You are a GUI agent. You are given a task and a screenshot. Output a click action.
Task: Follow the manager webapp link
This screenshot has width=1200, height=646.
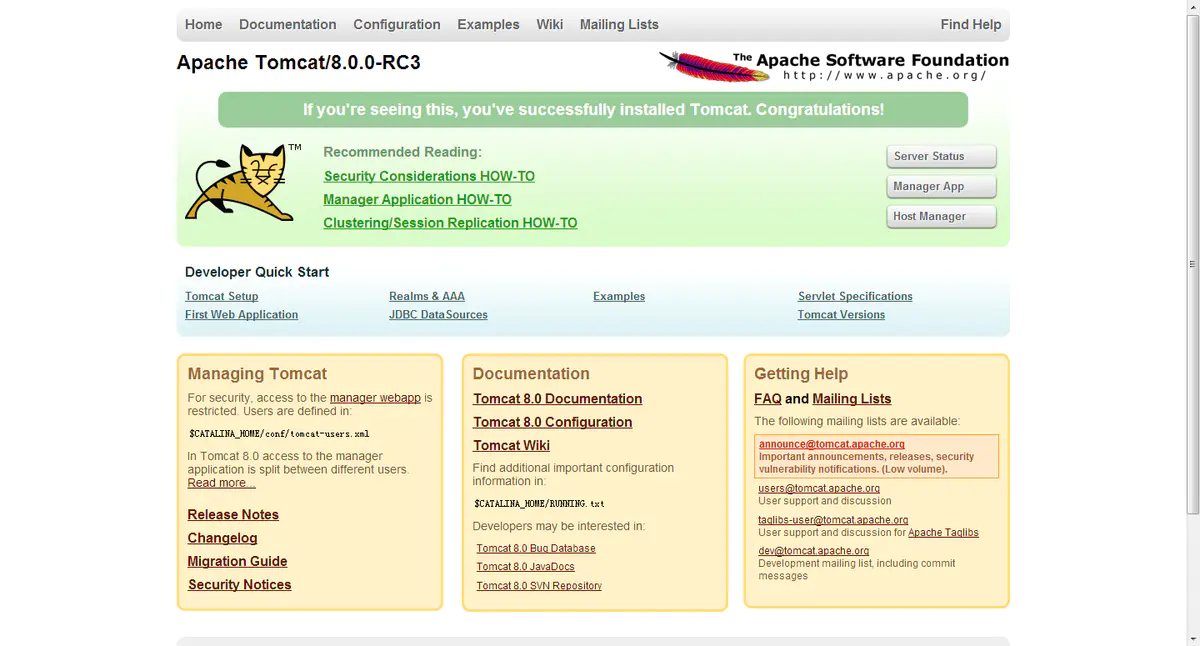pos(375,397)
